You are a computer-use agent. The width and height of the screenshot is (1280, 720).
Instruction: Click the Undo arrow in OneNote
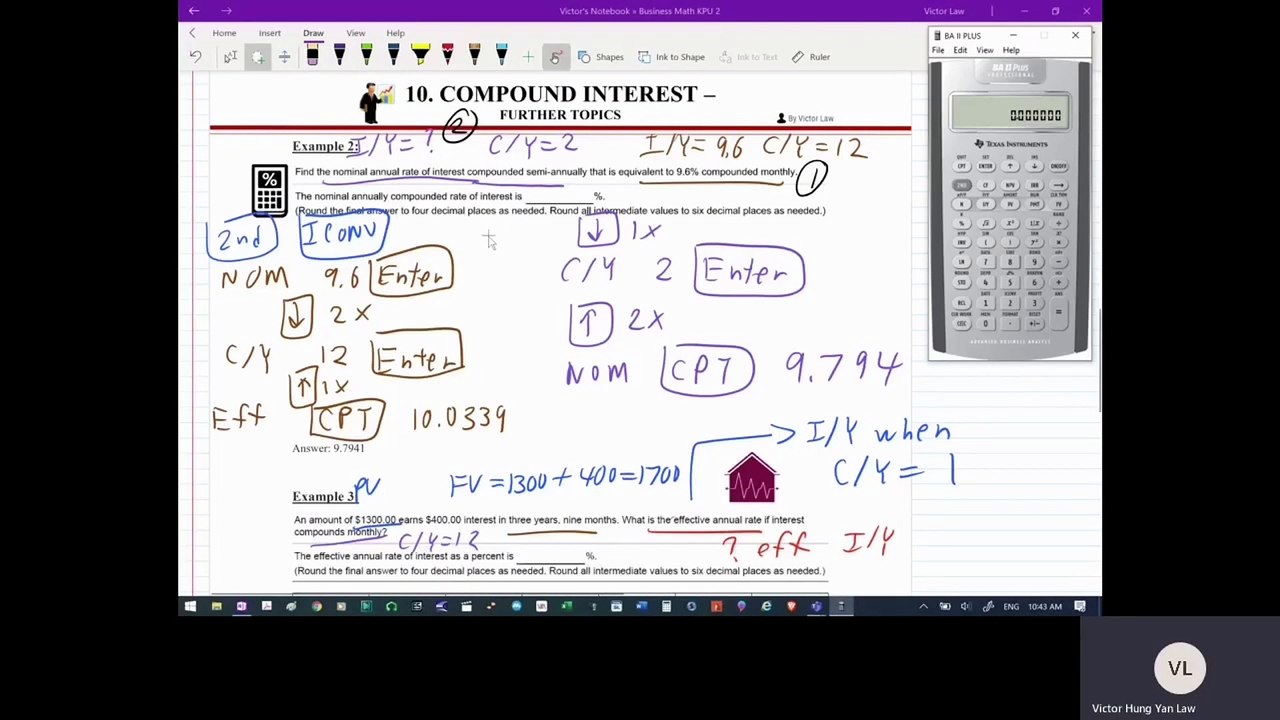click(x=196, y=57)
